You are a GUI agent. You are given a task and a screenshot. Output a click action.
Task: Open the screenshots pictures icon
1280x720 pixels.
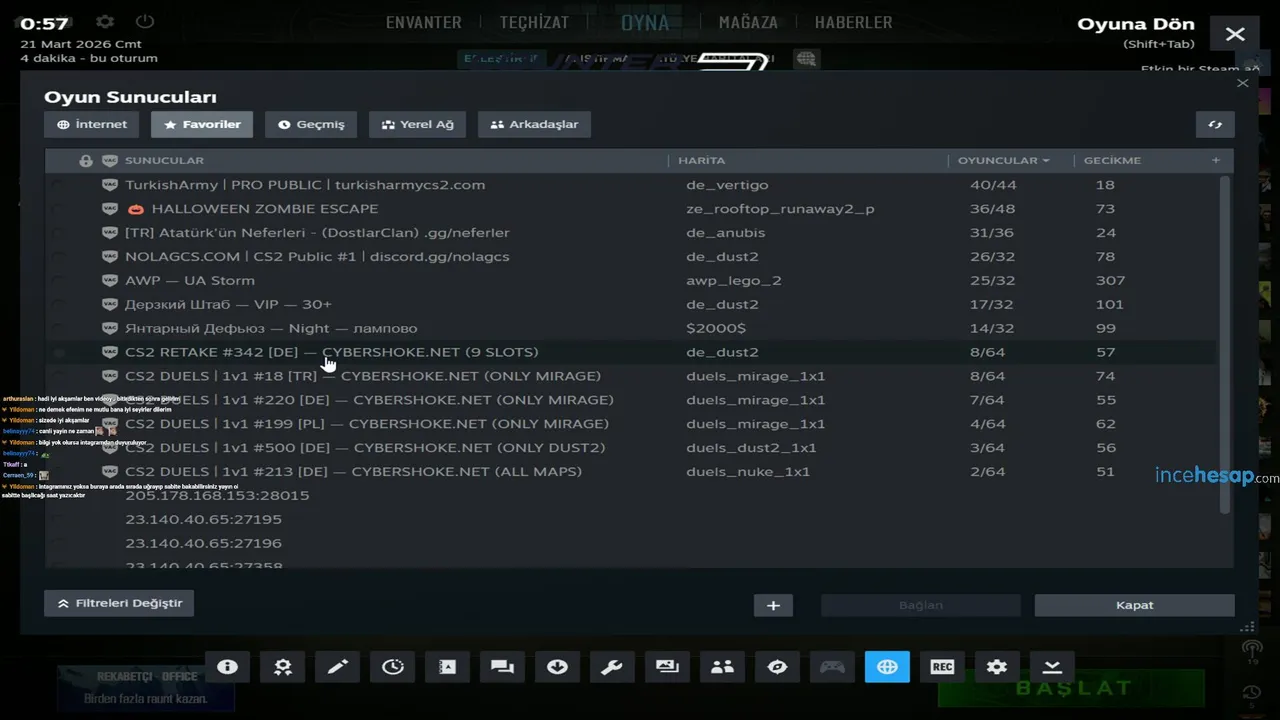[x=667, y=667]
